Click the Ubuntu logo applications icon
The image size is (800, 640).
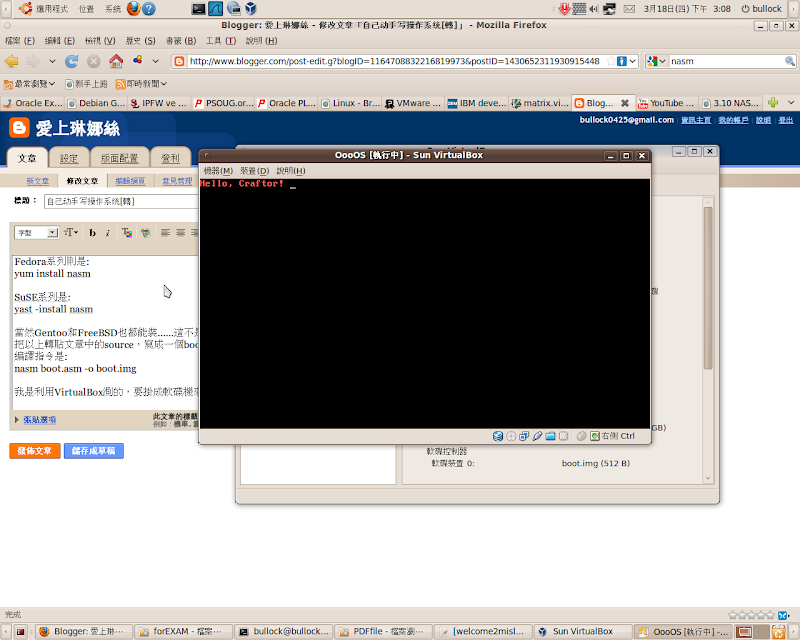point(25,9)
